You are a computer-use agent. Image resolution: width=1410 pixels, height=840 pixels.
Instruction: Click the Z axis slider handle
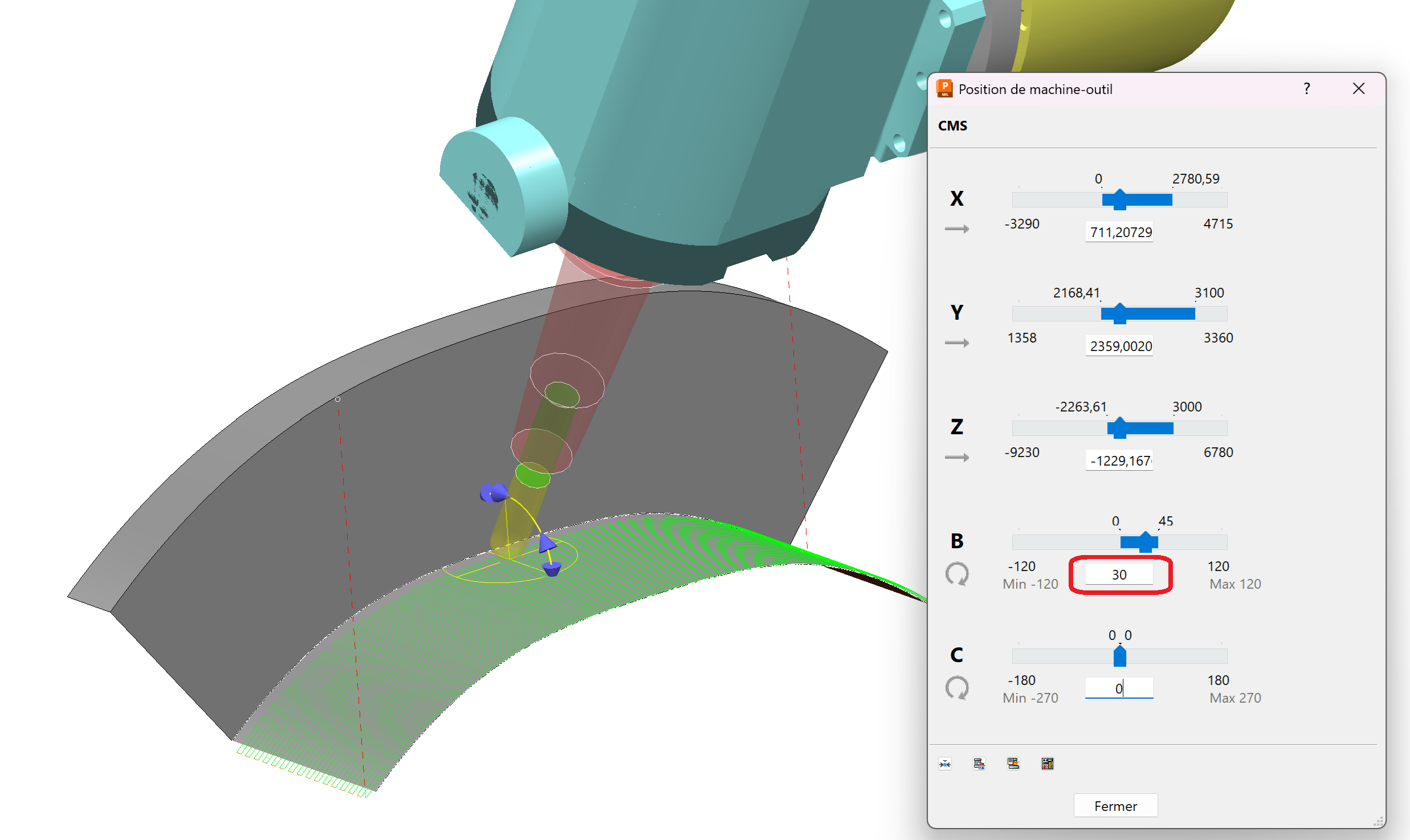tap(1119, 427)
